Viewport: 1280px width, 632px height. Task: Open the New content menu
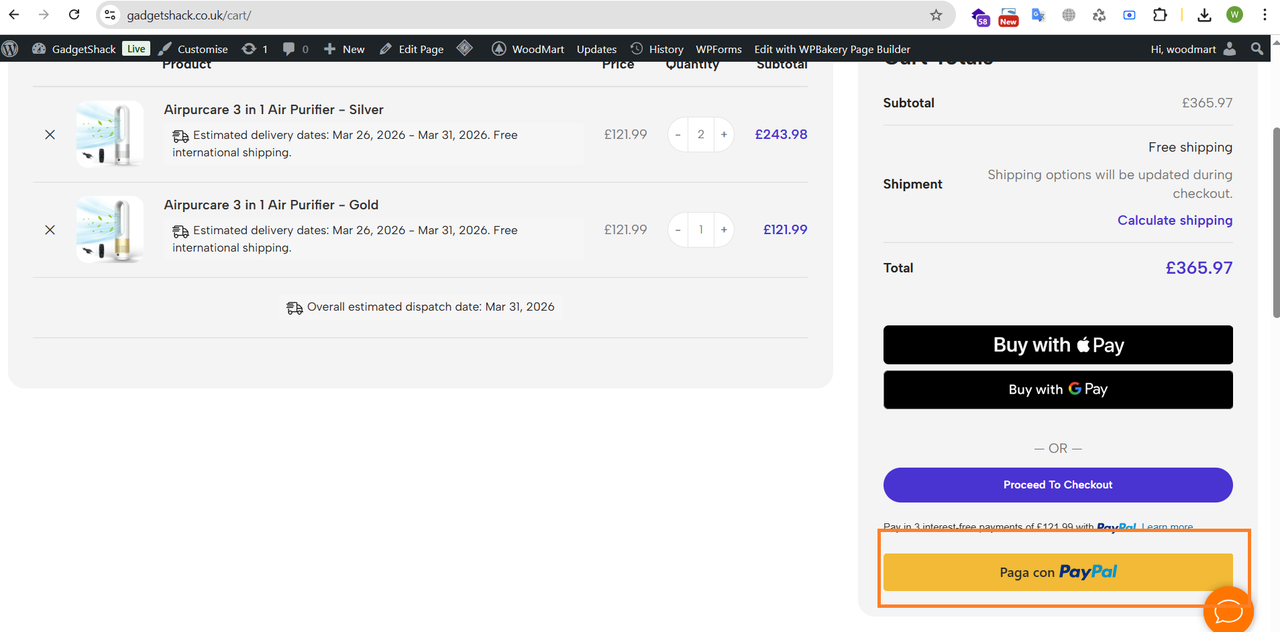344,48
